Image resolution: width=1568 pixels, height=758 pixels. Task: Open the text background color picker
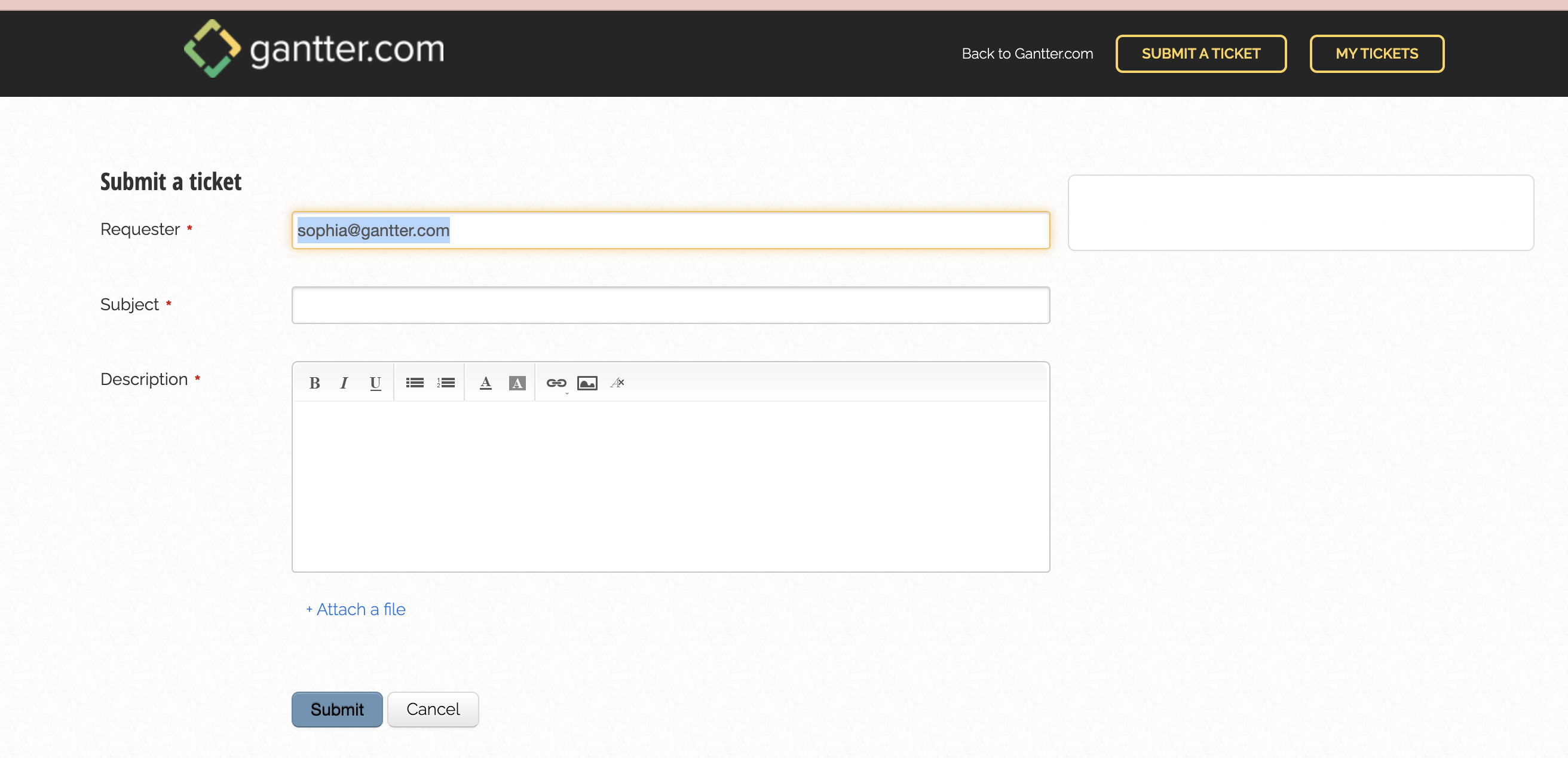pos(517,383)
